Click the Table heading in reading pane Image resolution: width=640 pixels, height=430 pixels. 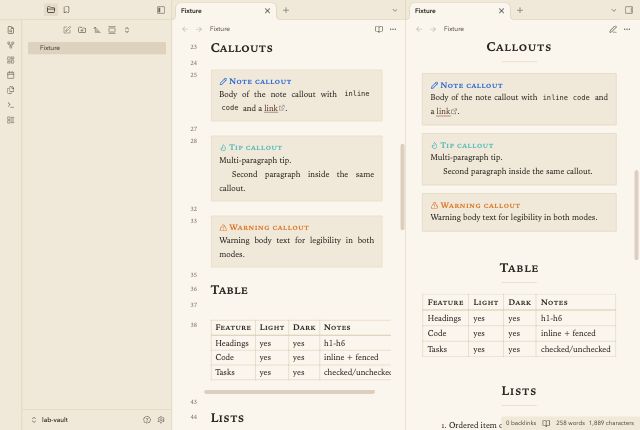tap(519, 268)
